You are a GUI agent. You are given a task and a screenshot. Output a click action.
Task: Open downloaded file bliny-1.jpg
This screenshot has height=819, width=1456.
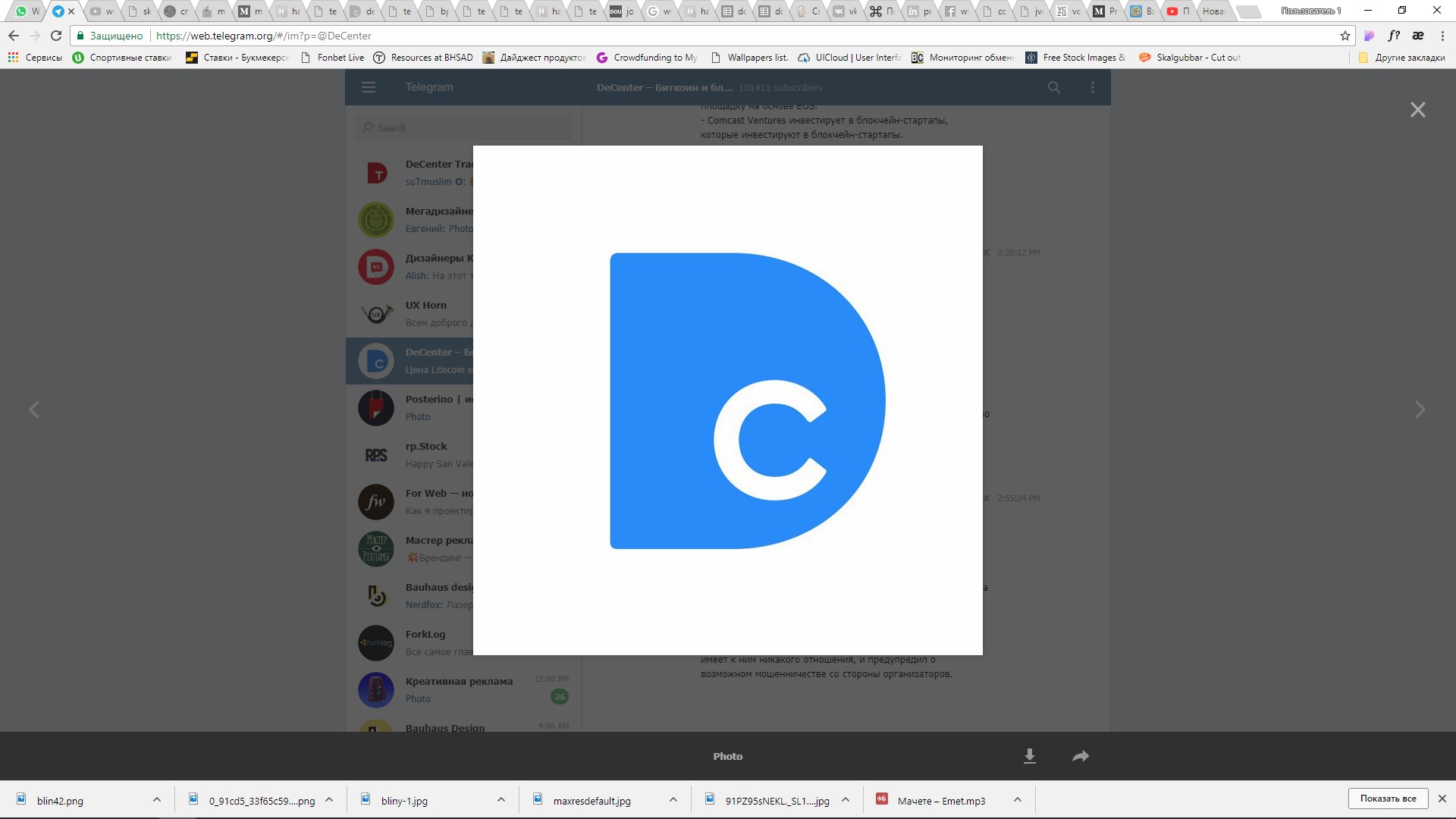tap(404, 801)
